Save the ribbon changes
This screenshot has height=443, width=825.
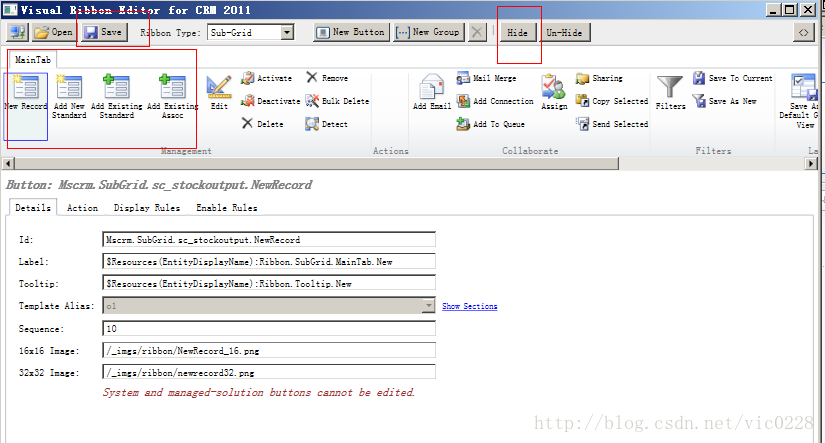pos(104,33)
